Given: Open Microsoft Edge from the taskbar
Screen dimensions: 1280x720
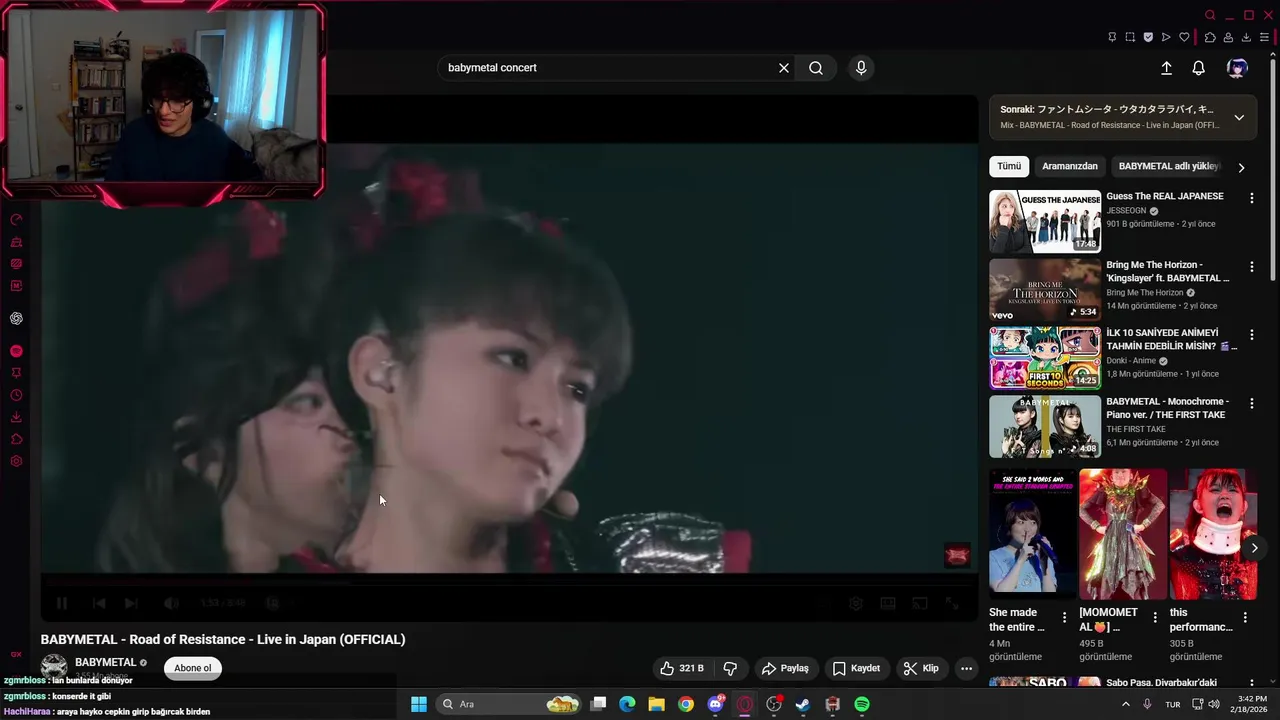Looking at the screenshot, I should coord(627,704).
